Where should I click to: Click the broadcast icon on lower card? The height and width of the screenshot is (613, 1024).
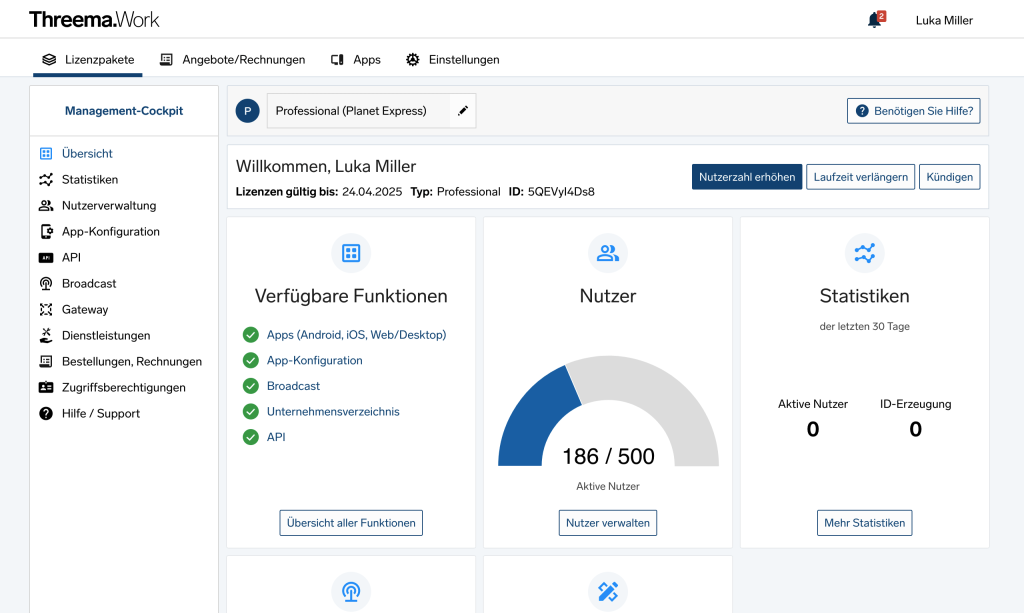[351, 591]
